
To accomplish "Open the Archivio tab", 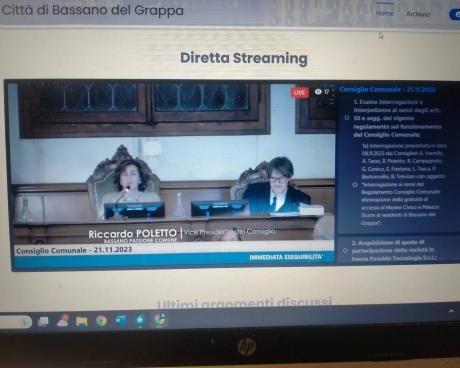I will (x=418, y=14).
